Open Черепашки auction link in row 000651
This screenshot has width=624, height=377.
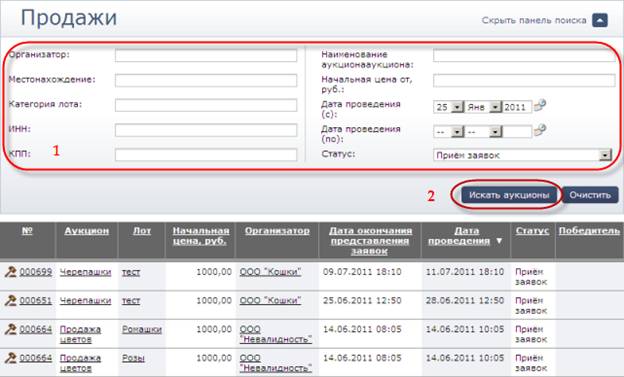click(85, 301)
